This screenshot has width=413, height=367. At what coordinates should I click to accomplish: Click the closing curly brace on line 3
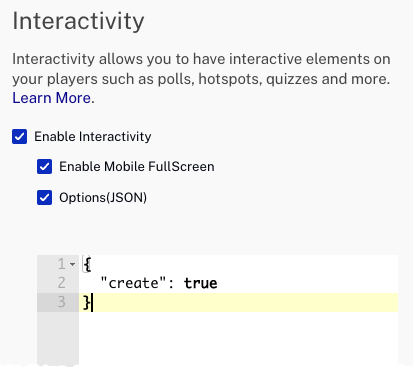point(87,302)
